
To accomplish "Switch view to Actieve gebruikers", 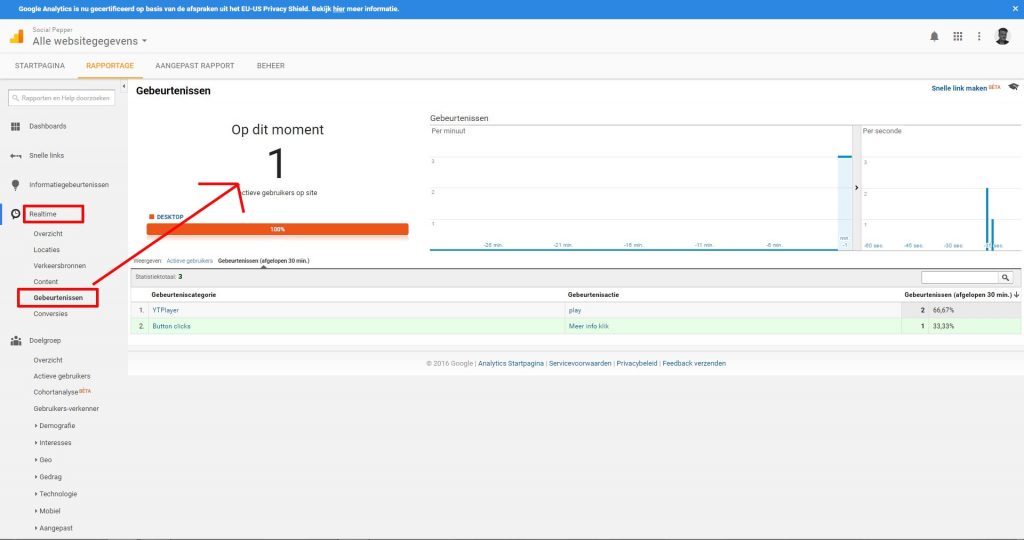I will click(190, 260).
